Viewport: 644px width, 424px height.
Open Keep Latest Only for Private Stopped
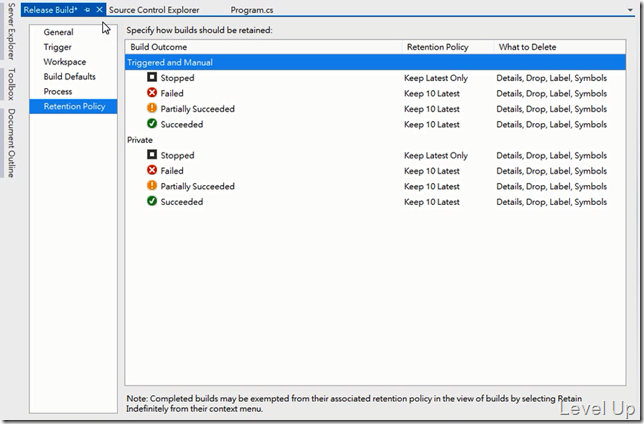point(436,156)
